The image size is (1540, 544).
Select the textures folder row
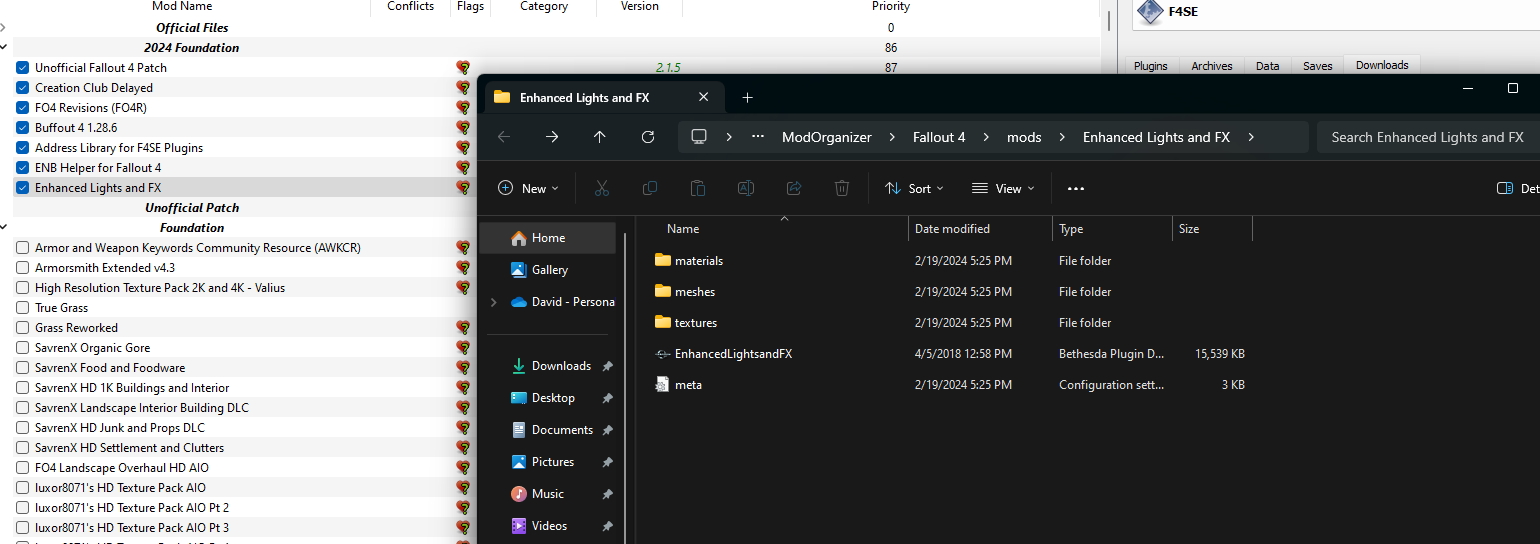pos(952,323)
